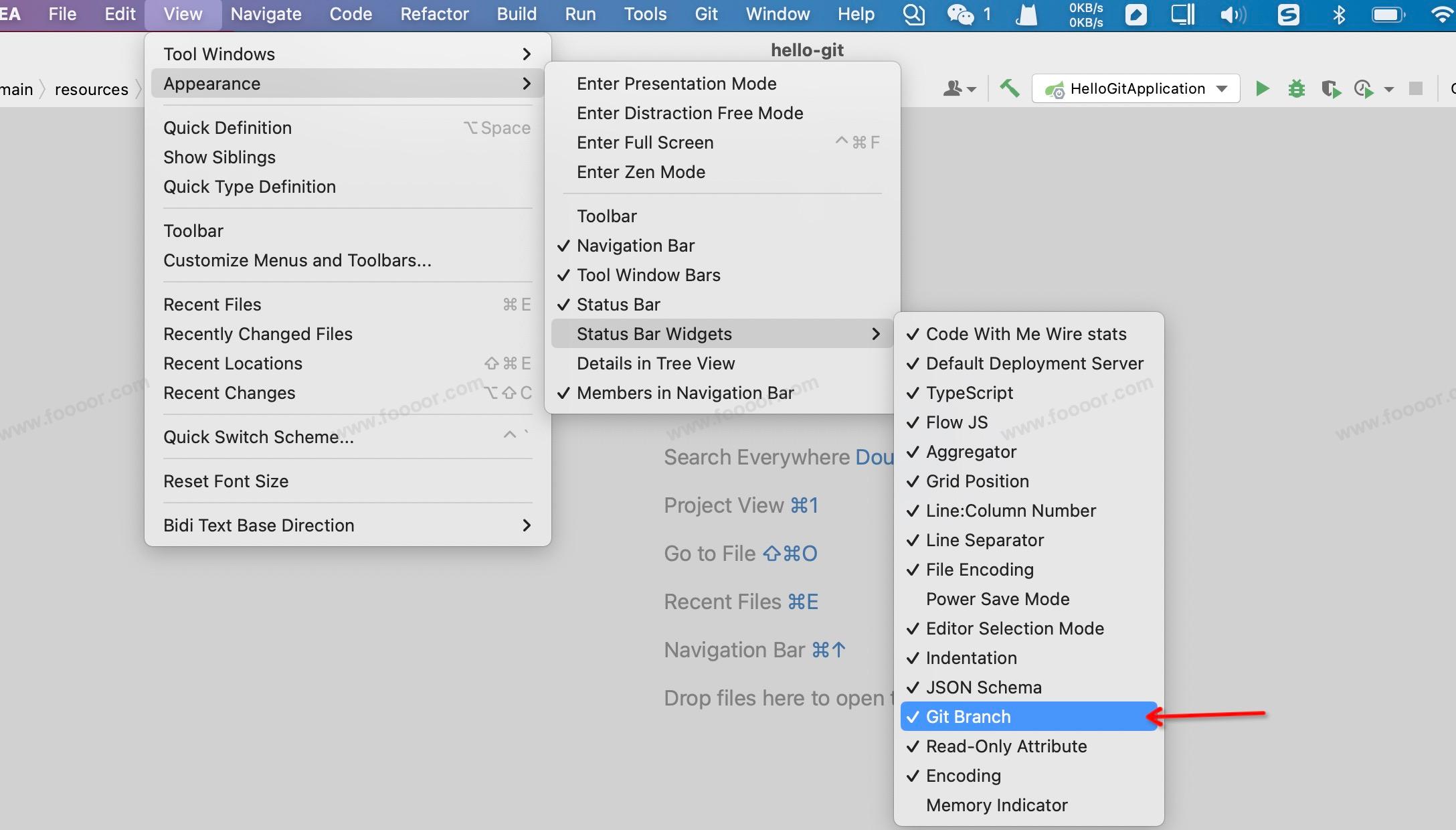Choose Customize Menus and Toolbars

pos(297,260)
